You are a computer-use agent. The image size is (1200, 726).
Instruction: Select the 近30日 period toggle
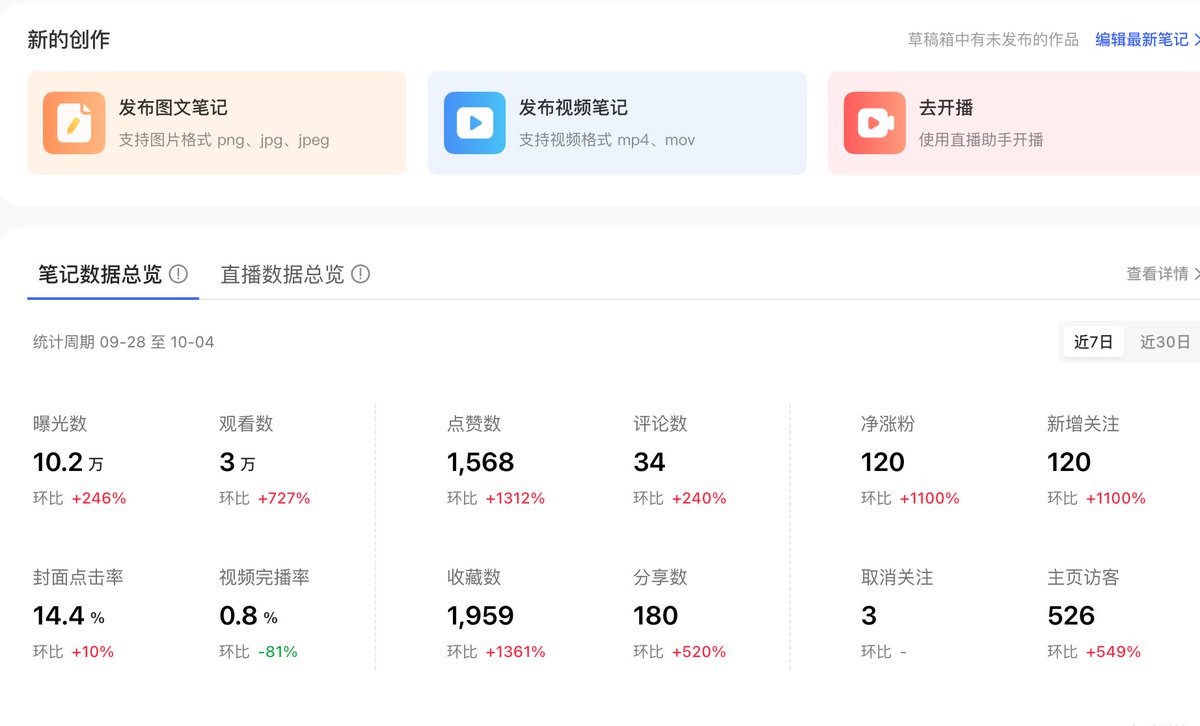1165,342
